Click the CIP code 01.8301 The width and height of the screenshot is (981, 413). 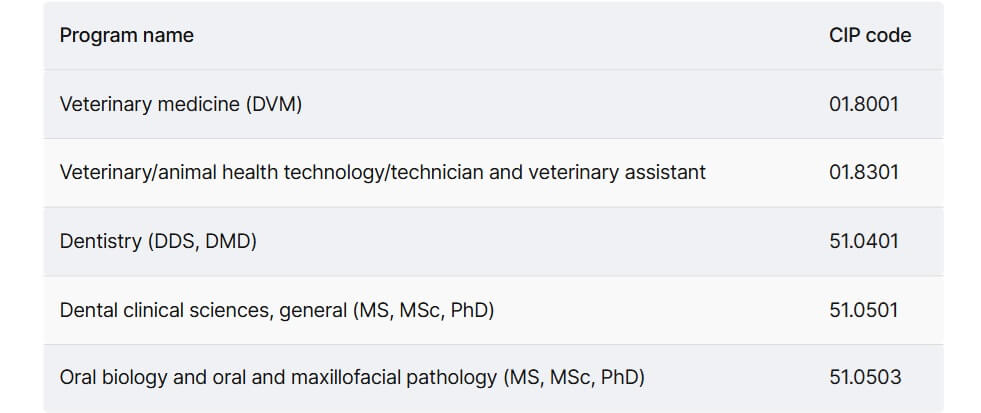click(x=864, y=172)
